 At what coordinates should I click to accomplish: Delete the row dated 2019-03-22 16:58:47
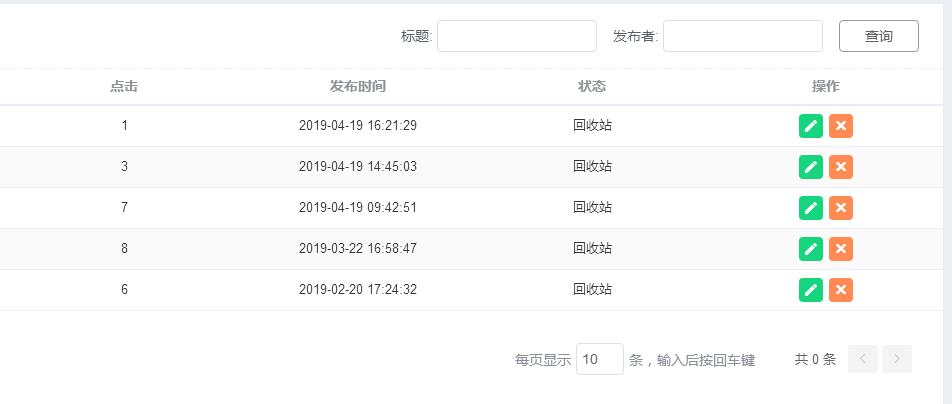(x=841, y=249)
